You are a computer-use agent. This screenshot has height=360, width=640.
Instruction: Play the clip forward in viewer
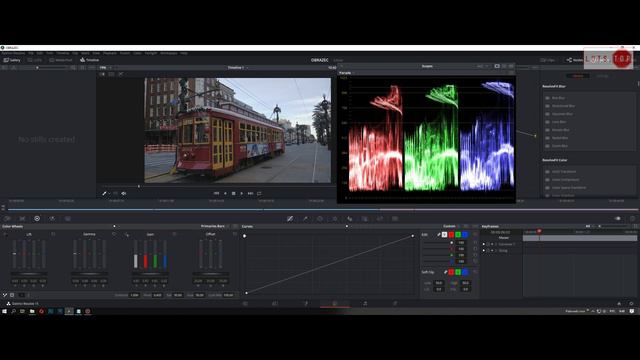point(242,193)
